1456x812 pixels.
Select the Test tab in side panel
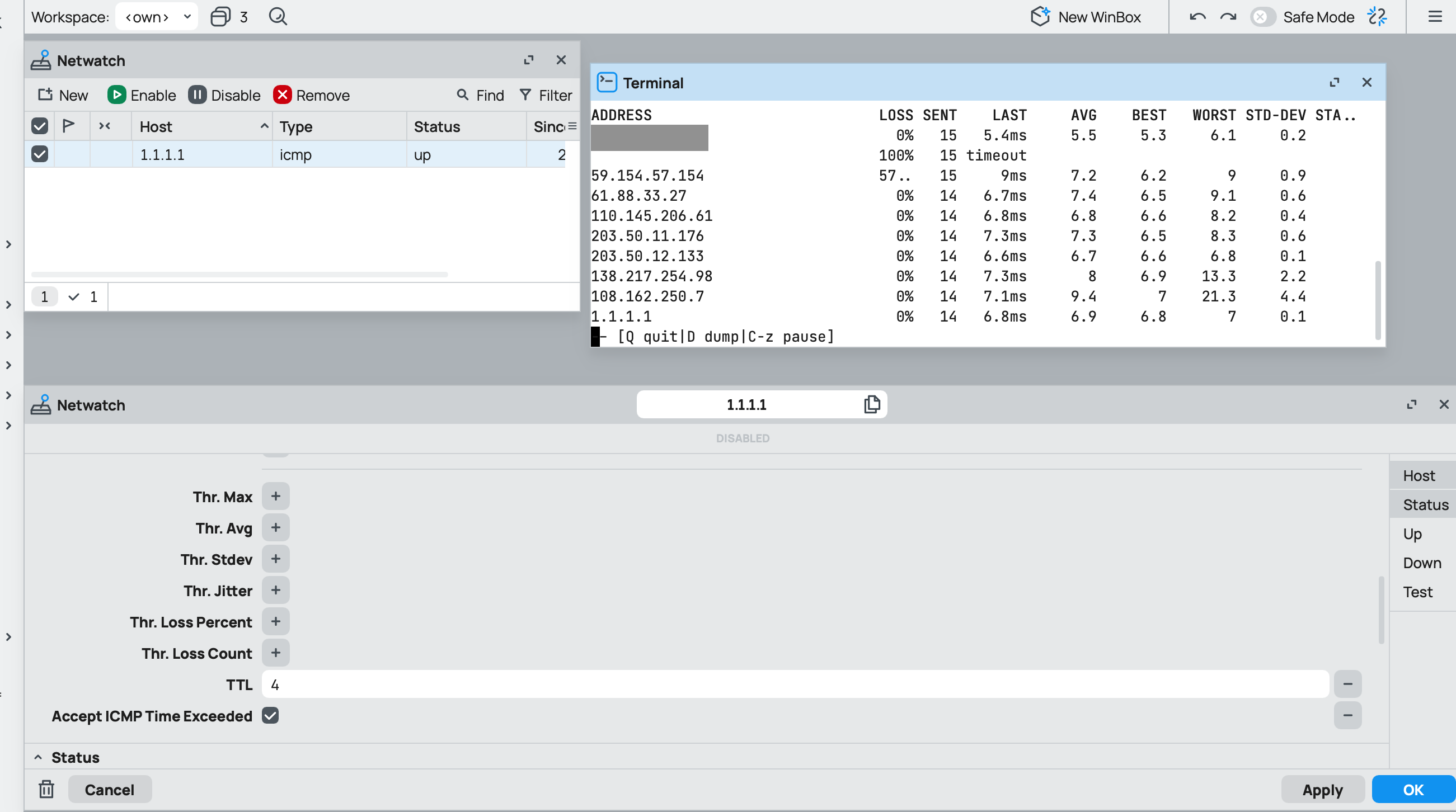point(1417,592)
